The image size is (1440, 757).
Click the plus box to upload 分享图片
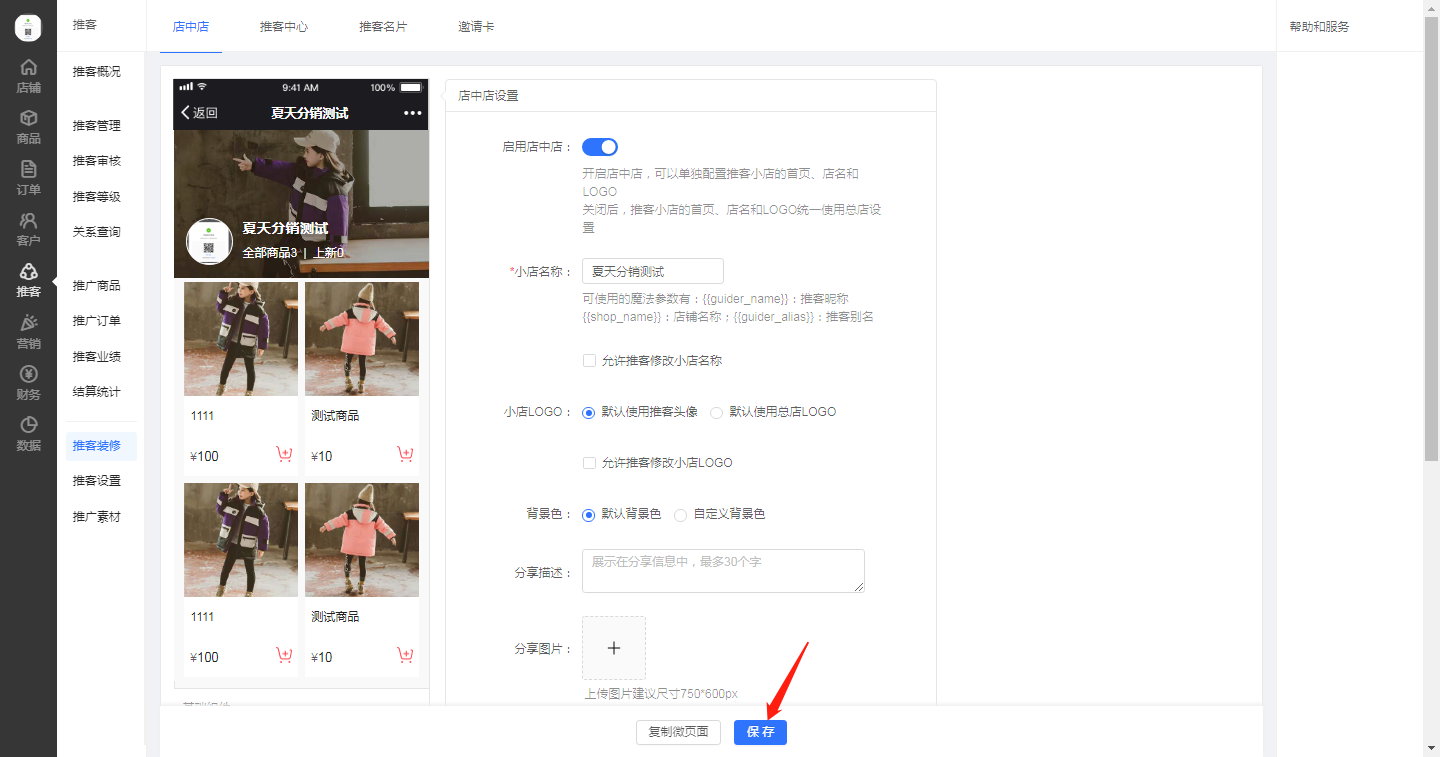pos(614,648)
